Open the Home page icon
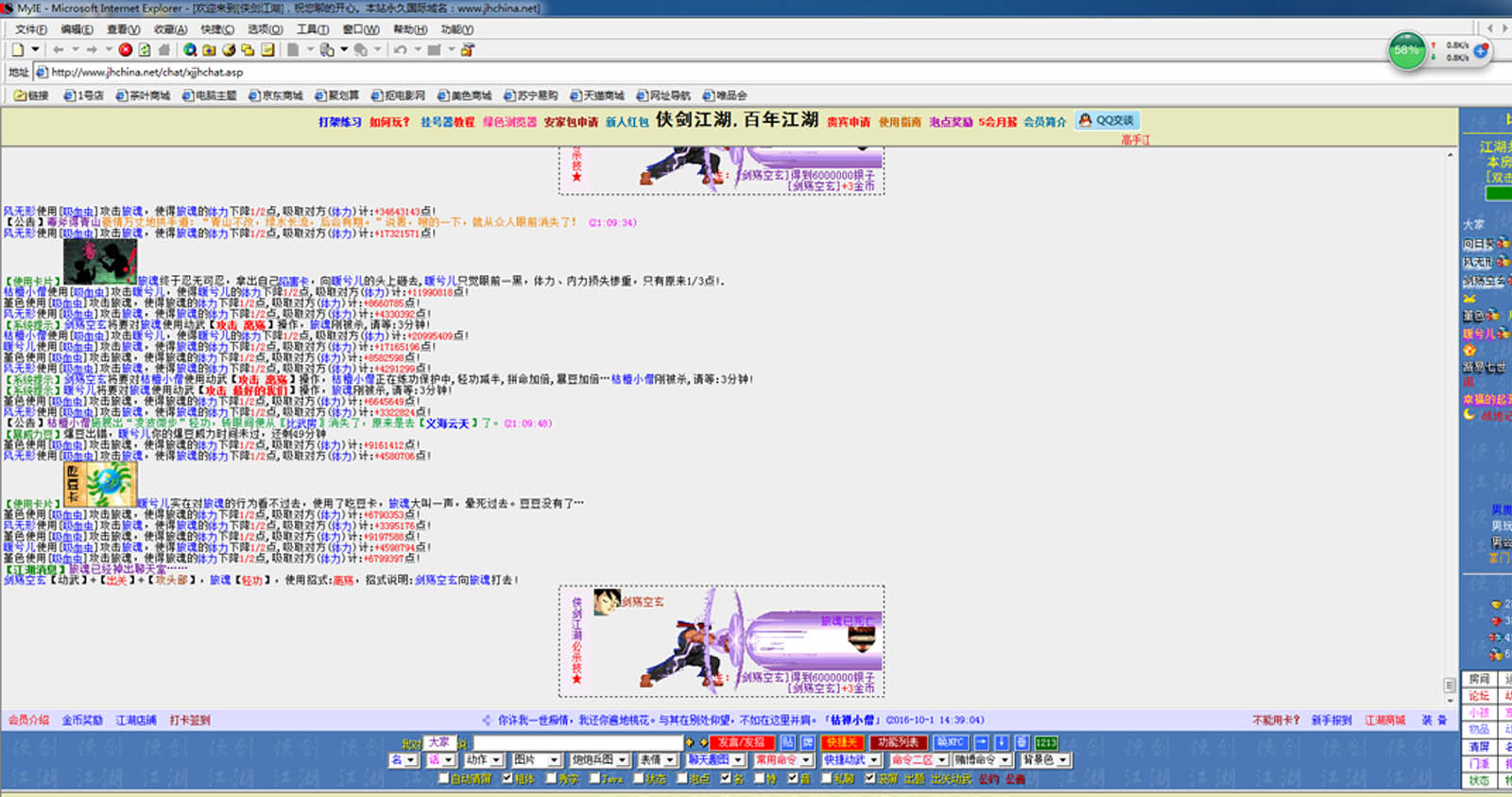This screenshot has width=1512, height=797. (164, 50)
